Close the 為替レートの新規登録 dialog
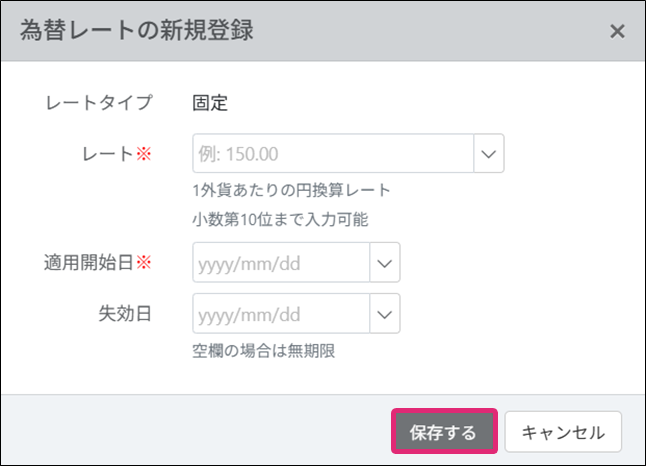The image size is (646, 466). (617, 31)
